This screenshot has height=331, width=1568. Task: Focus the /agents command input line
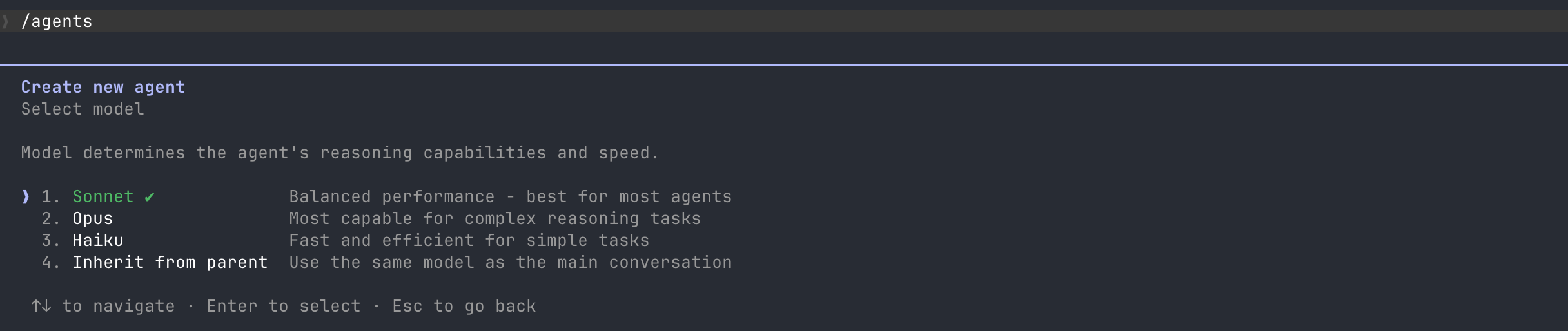(784, 21)
